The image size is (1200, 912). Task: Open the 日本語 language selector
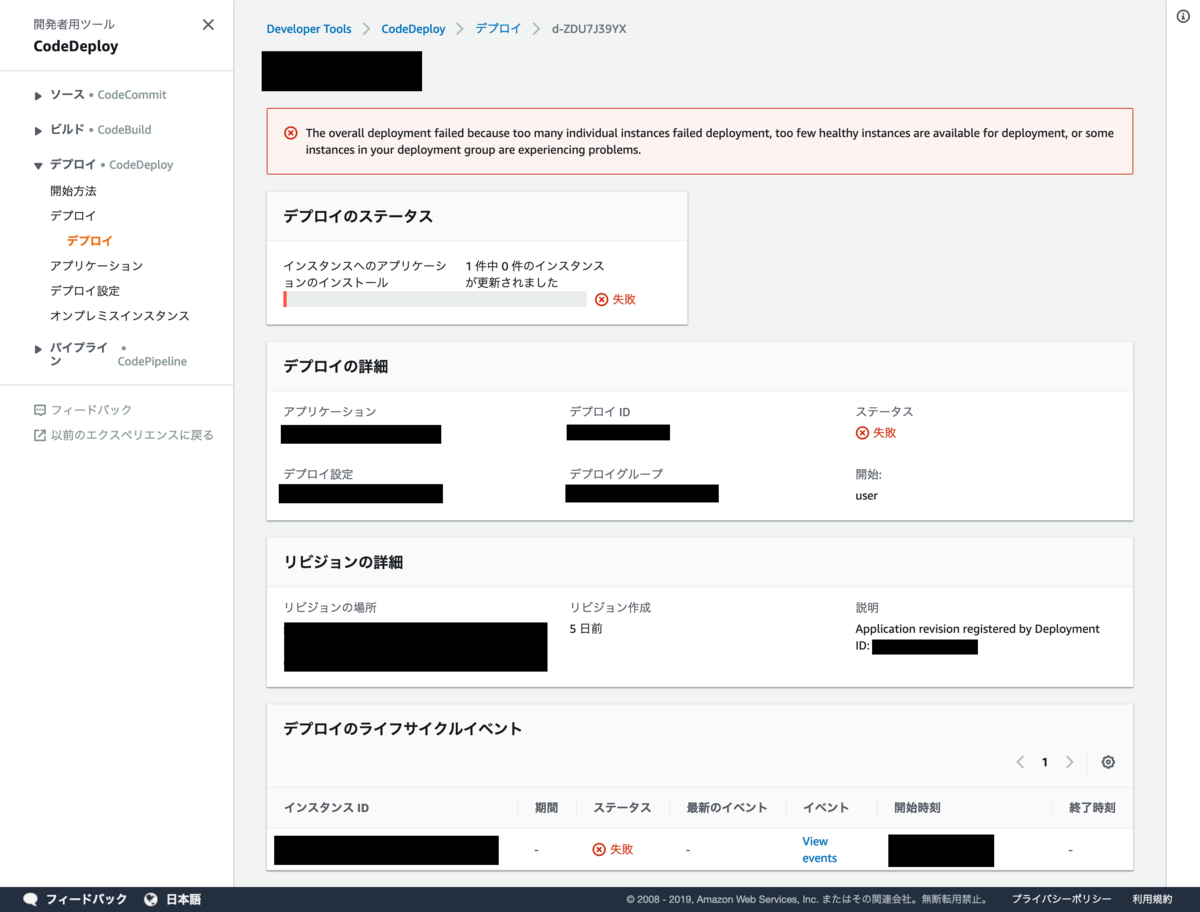pyautogui.click(x=183, y=899)
